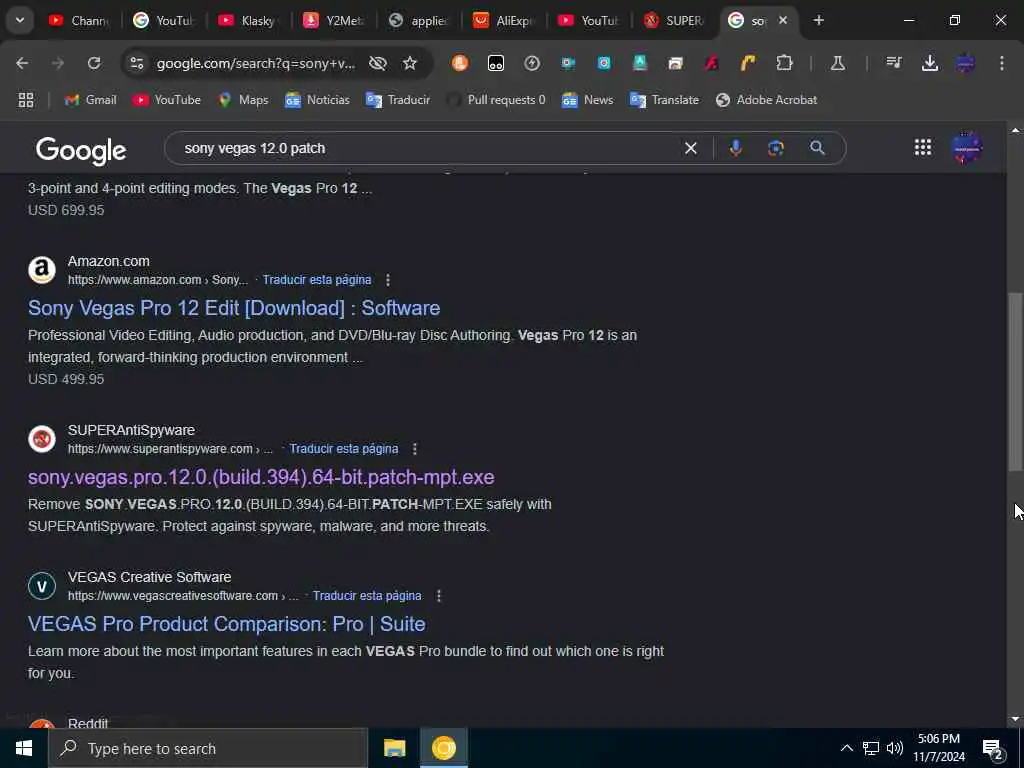Open the Noticias bookmark
The height and width of the screenshot is (768, 1024).
(x=317, y=100)
